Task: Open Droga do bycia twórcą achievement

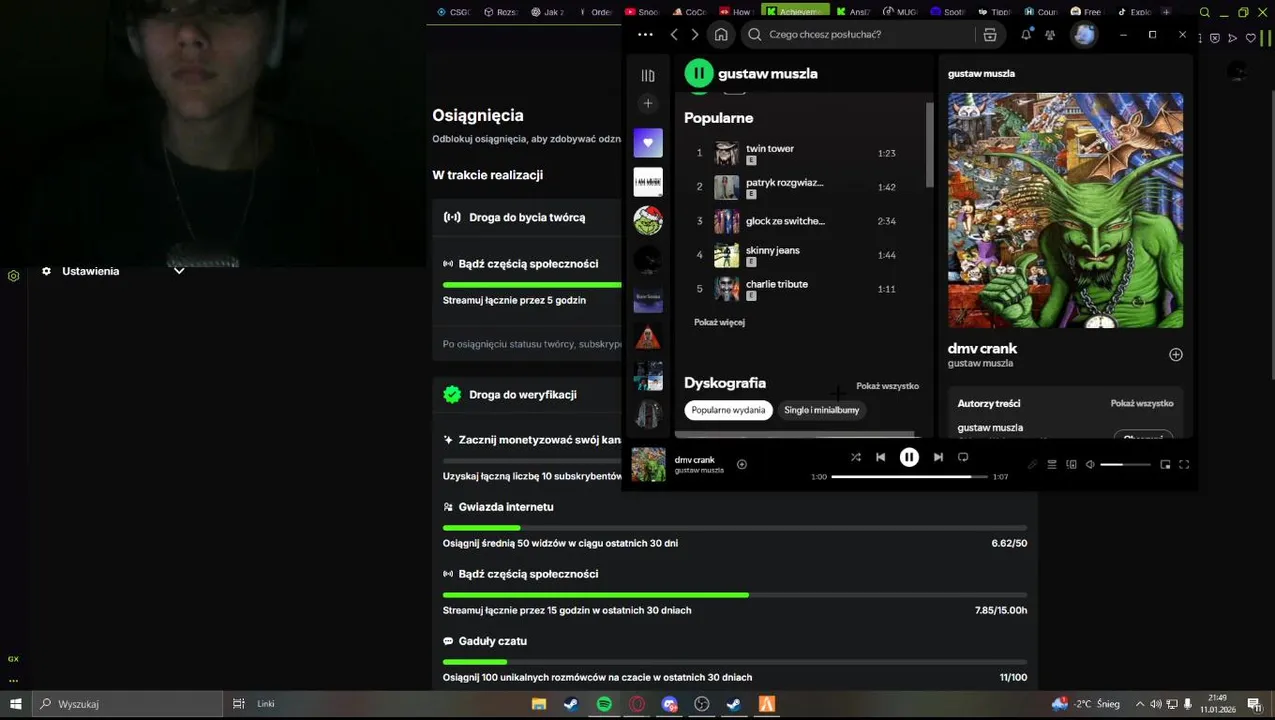Action: coord(528,217)
